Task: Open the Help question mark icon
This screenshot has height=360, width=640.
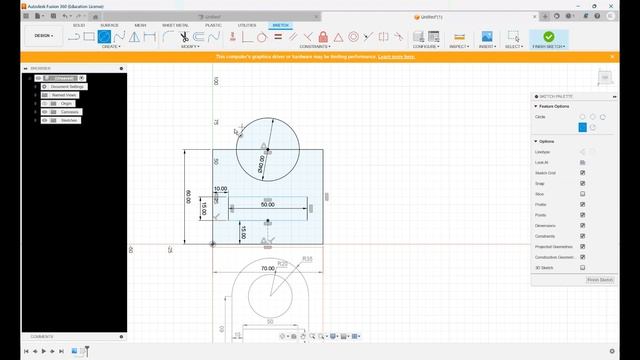Action: coord(597,16)
